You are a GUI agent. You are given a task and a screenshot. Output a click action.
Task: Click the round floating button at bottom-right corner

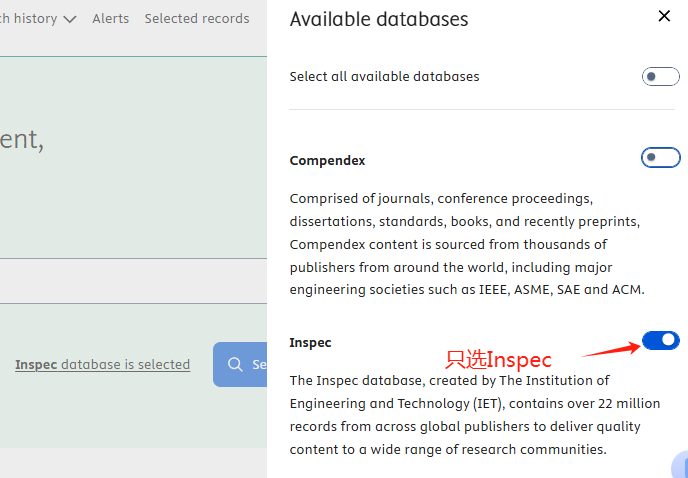[680, 466]
